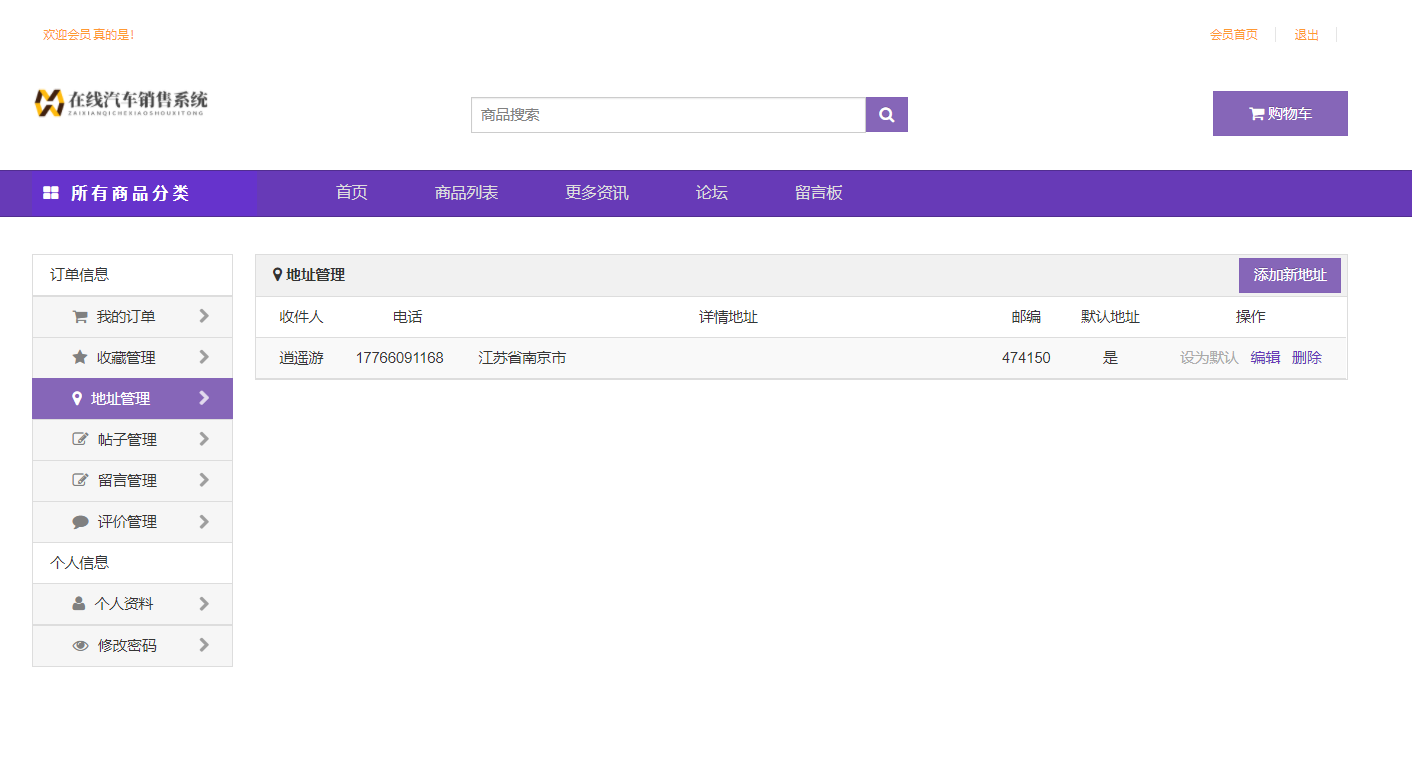Click the star icon for 收藏管理

coord(79,357)
